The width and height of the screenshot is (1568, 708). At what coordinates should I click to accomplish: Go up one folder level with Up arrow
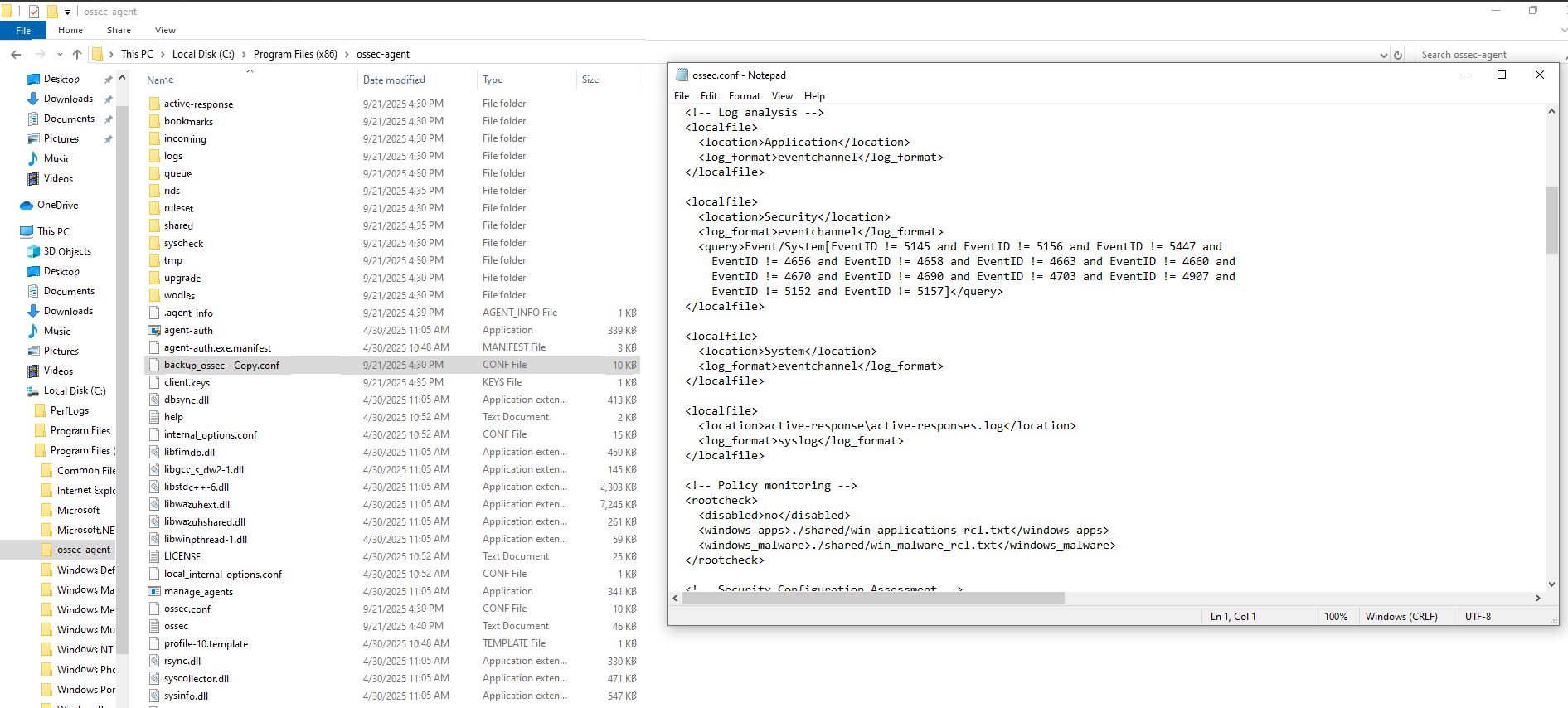click(77, 55)
